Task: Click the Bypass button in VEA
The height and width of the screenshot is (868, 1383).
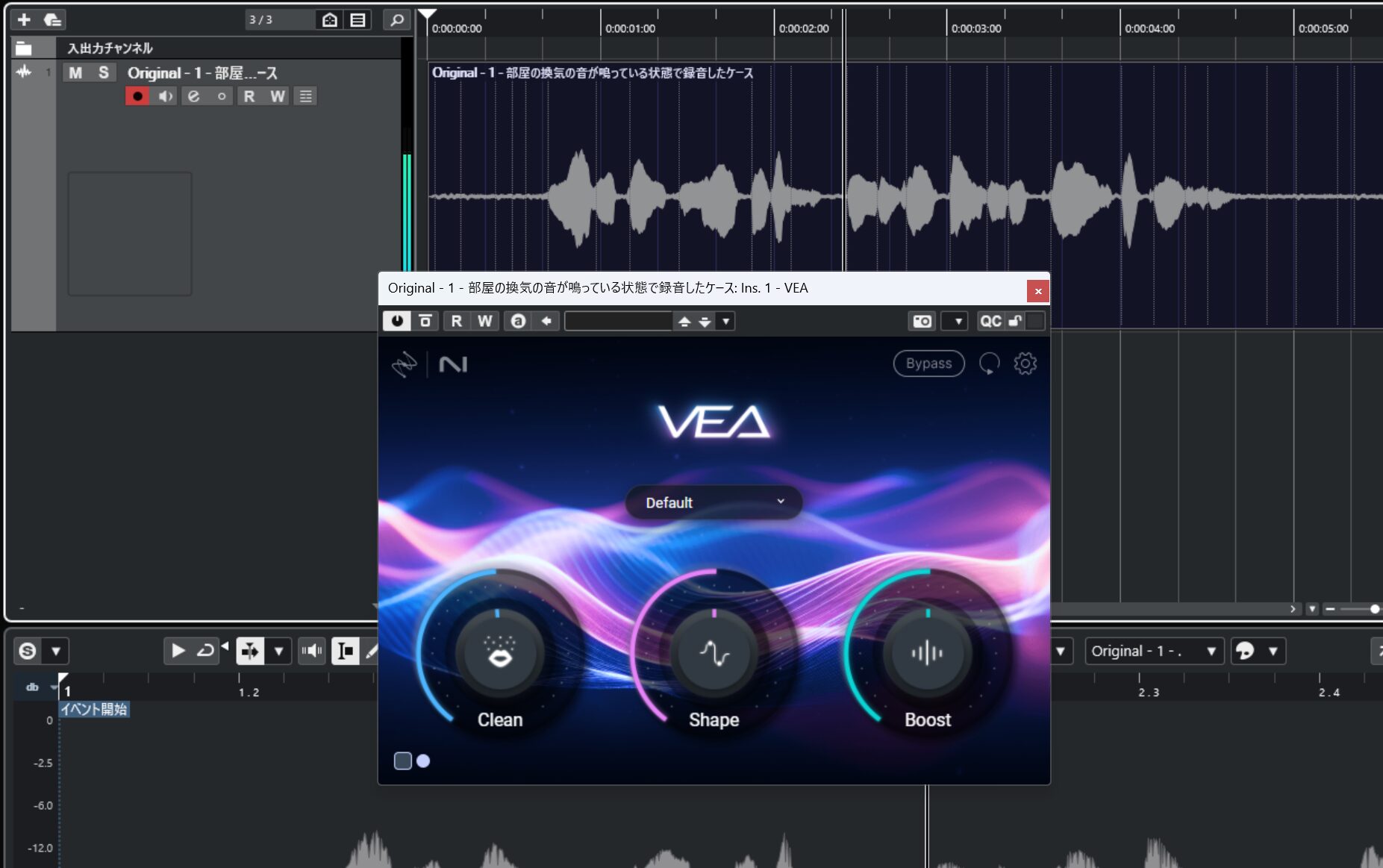Action: coord(928,363)
